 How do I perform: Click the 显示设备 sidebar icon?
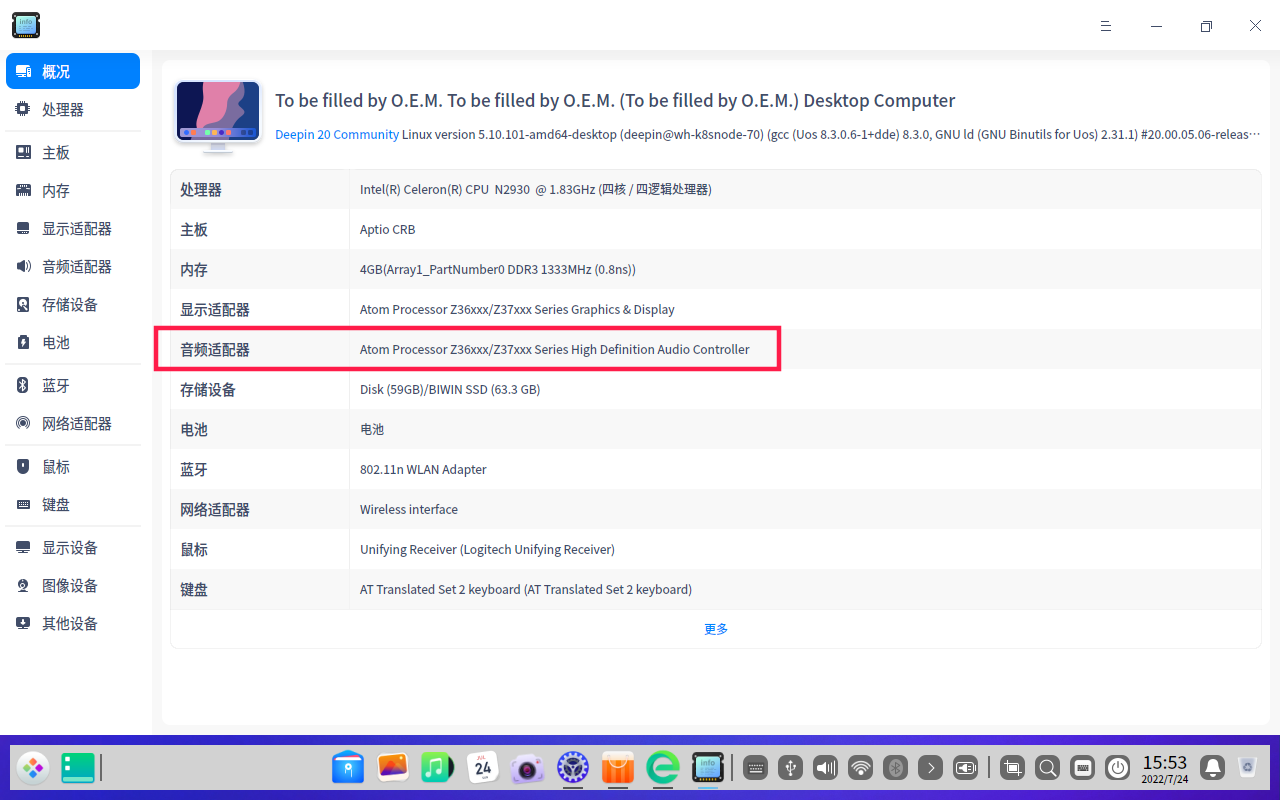tap(23, 547)
